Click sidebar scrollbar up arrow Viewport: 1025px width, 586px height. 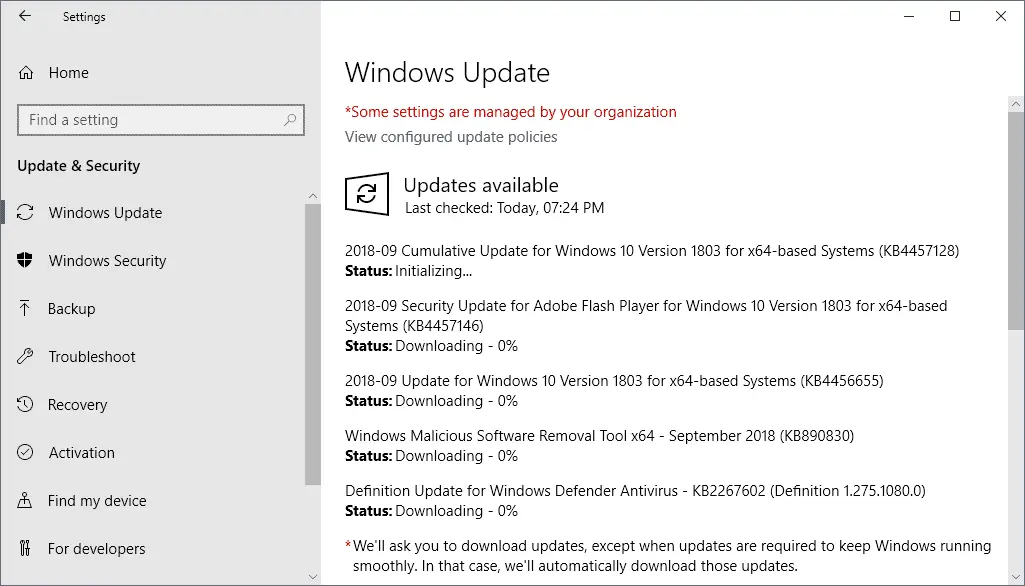[x=312, y=196]
